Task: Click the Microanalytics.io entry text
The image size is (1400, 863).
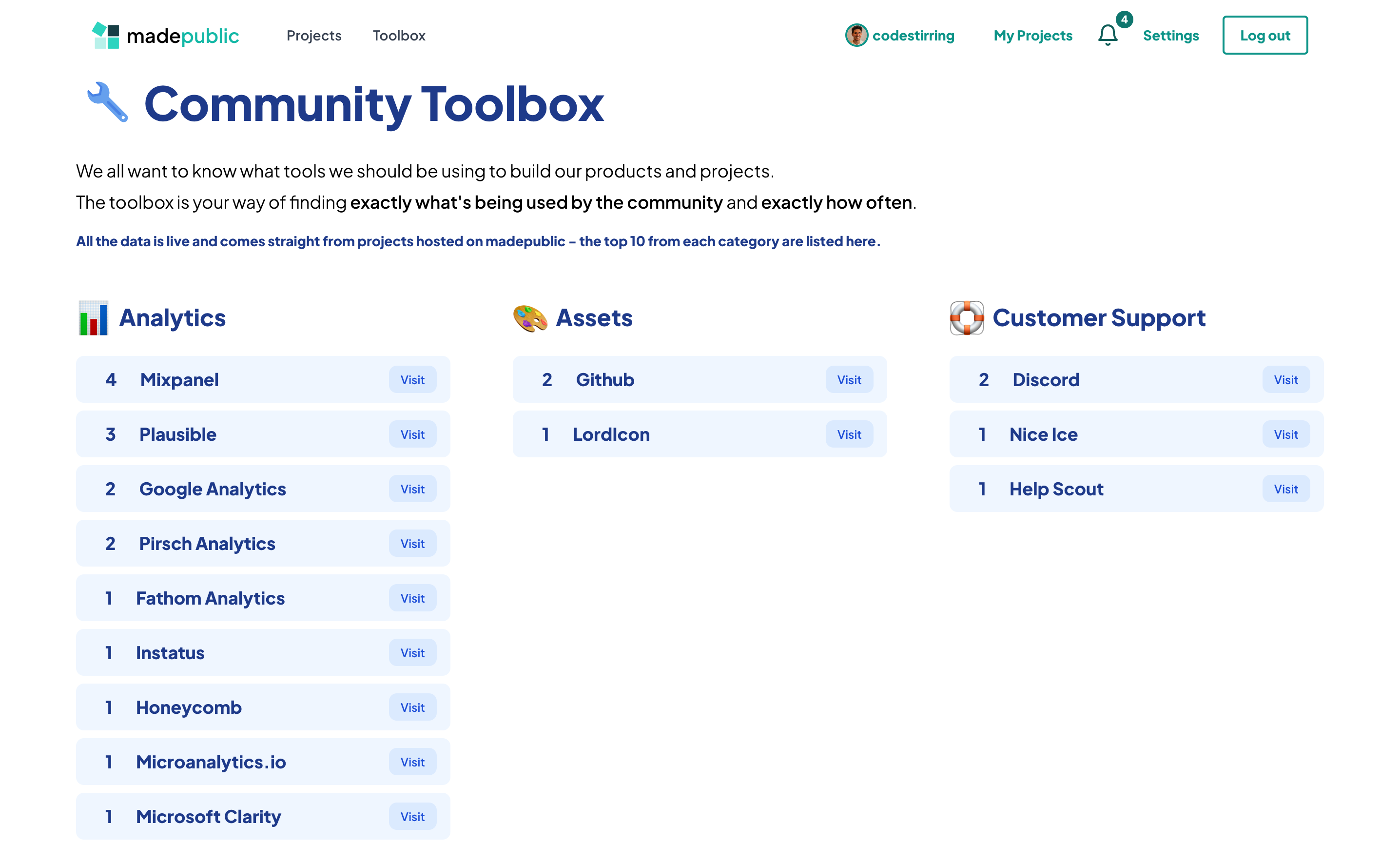Action: coord(211,763)
